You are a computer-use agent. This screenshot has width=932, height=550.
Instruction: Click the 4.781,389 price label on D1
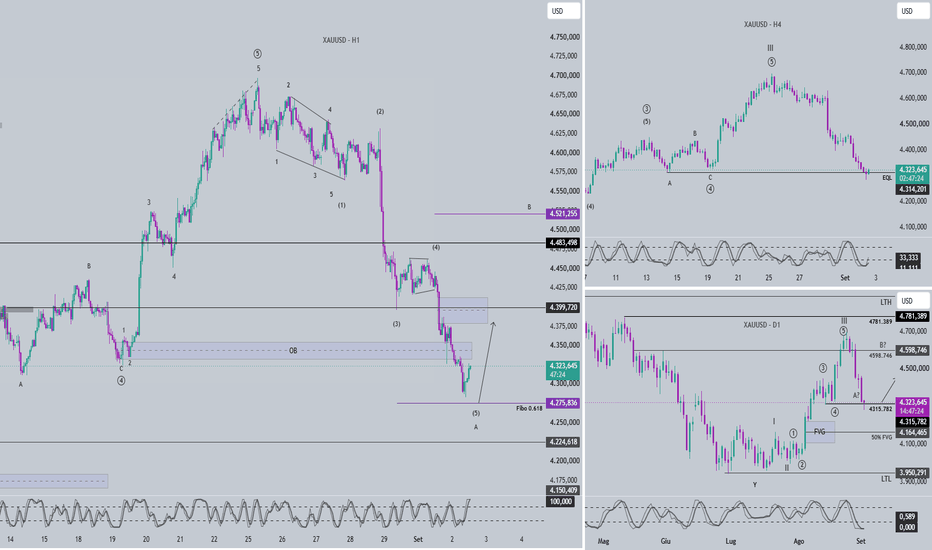click(x=913, y=316)
